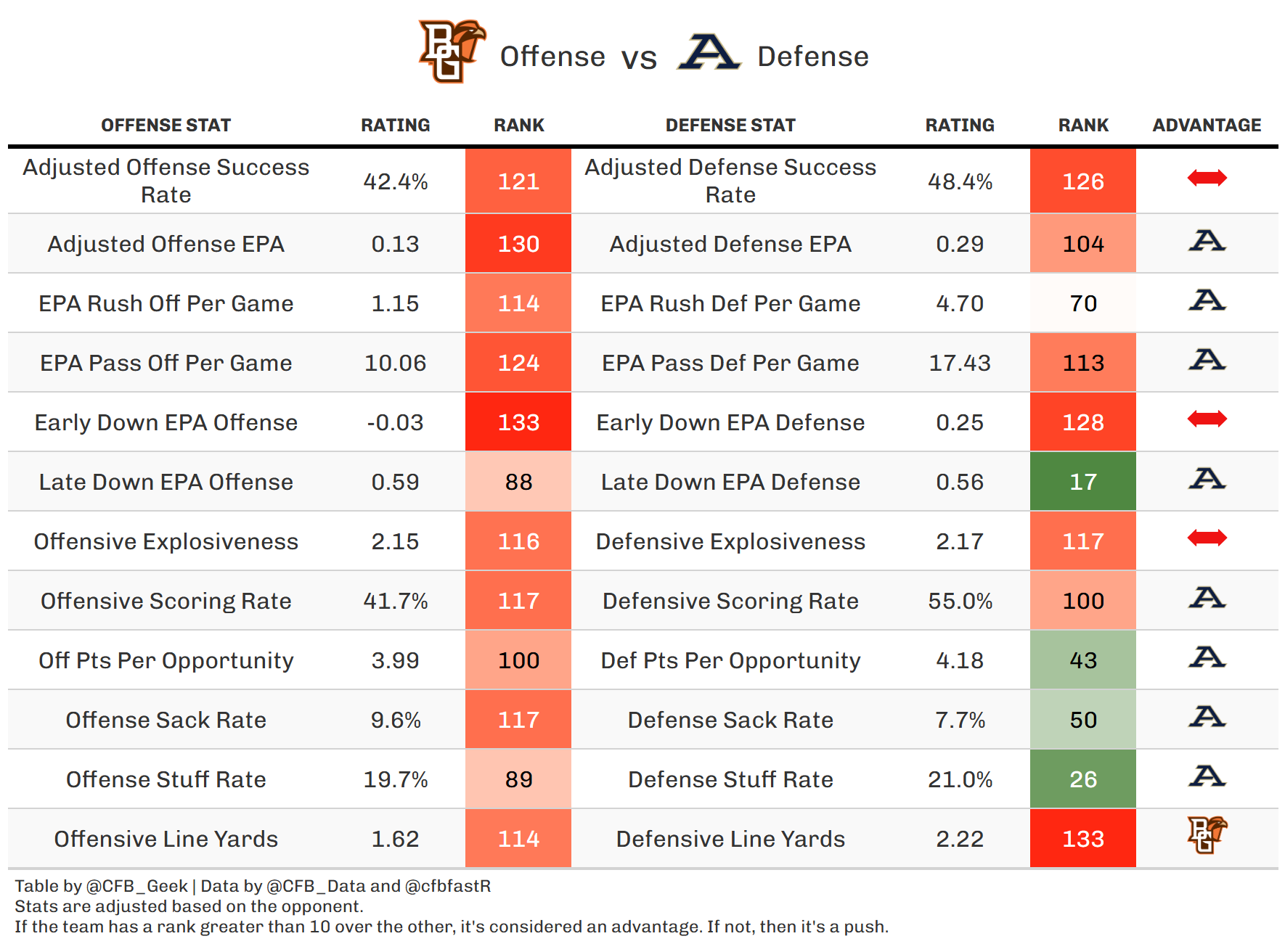Screen dimensions: 1285x952
Task: Click the Bowling Green logo in the title
Action: 451,51
